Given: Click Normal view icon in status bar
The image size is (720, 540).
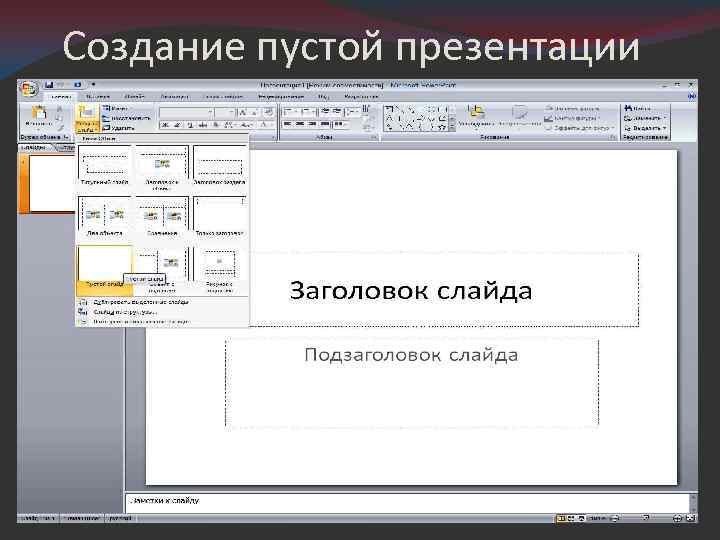Looking at the screenshot, I should (561, 518).
